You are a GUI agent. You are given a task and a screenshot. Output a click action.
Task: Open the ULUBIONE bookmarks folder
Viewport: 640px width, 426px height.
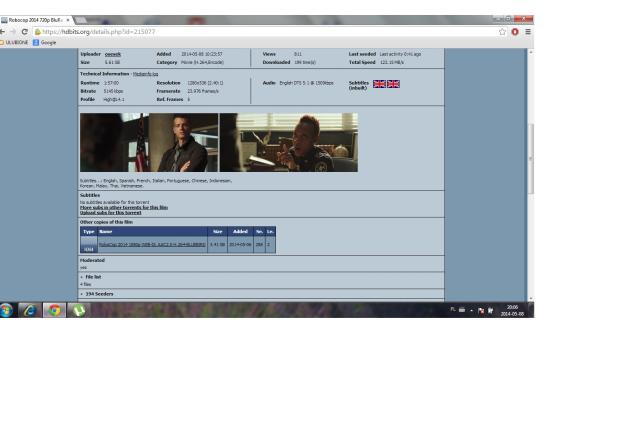[x=14, y=42]
